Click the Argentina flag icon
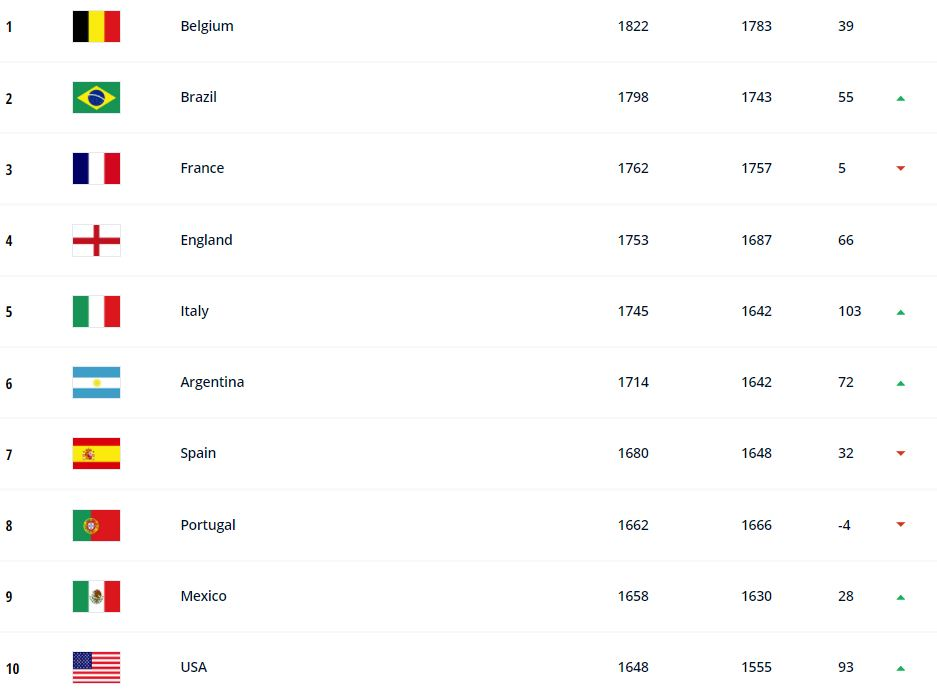The image size is (937, 697). (96, 382)
